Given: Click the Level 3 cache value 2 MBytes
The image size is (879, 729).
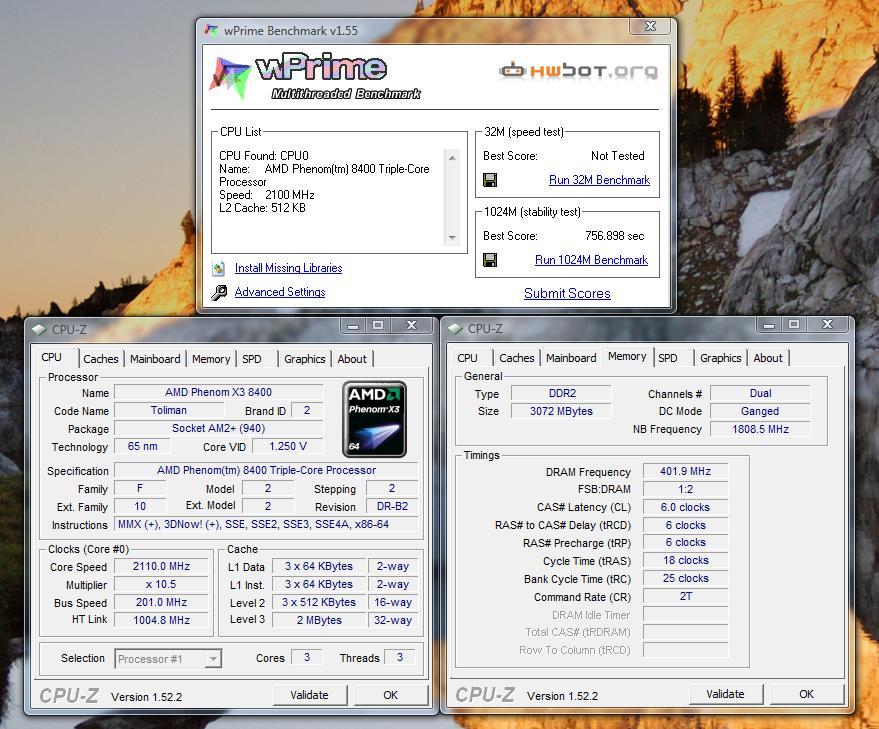Looking at the screenshot, I should [319, 620].
